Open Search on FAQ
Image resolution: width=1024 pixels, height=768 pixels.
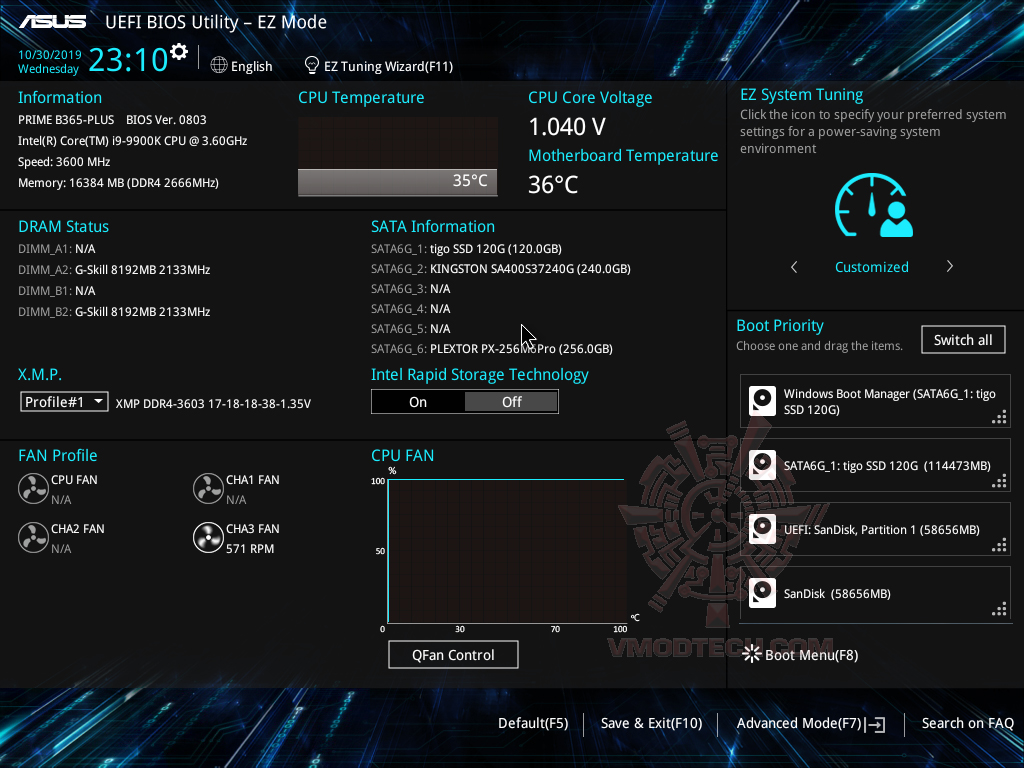[967, 723]
